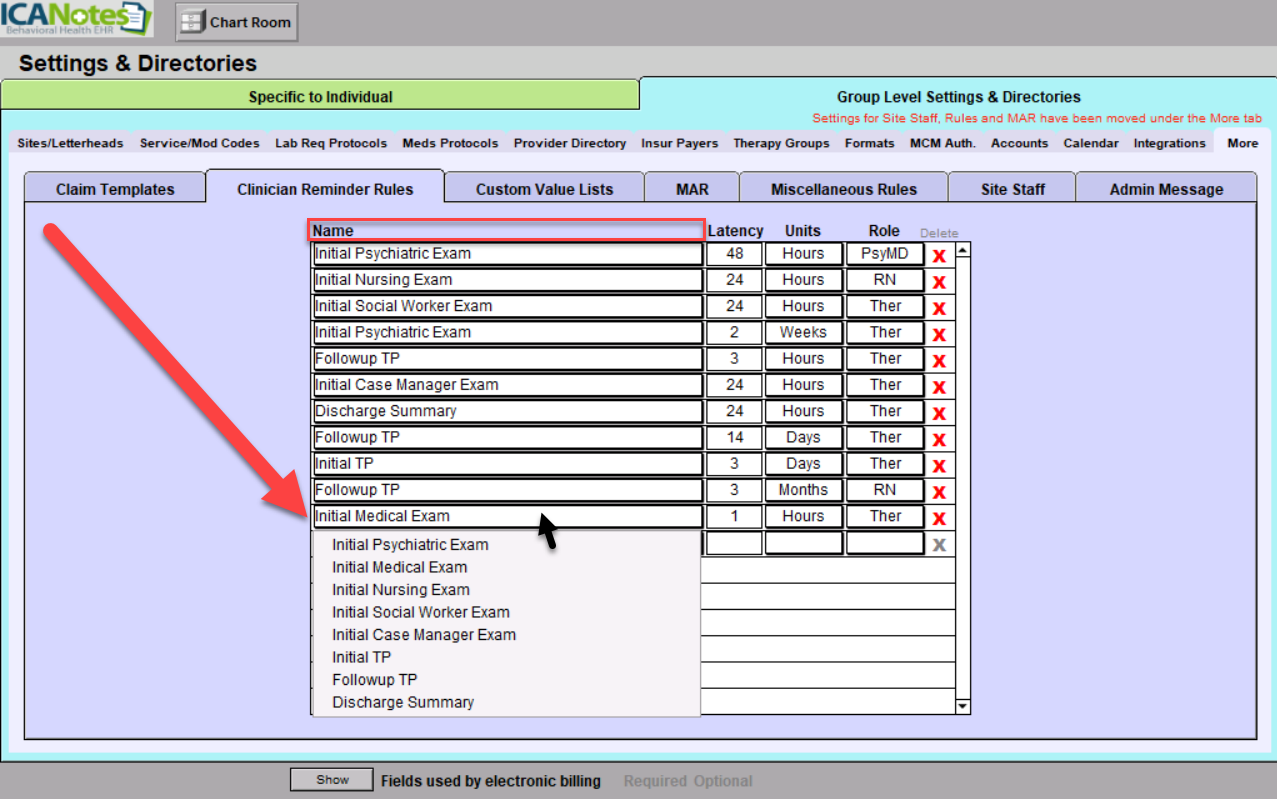Image resolution: width=1277 pixels, height=799 pixels.
Task: Open the Custom Value Lists tab
Action: pos(544,189)
